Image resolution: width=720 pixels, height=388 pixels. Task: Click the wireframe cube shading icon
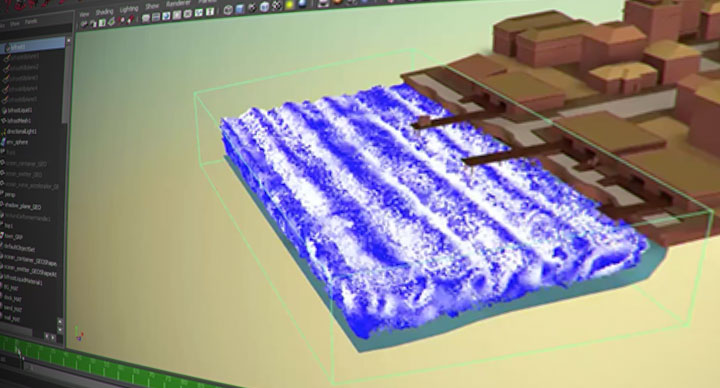(228, 10)
